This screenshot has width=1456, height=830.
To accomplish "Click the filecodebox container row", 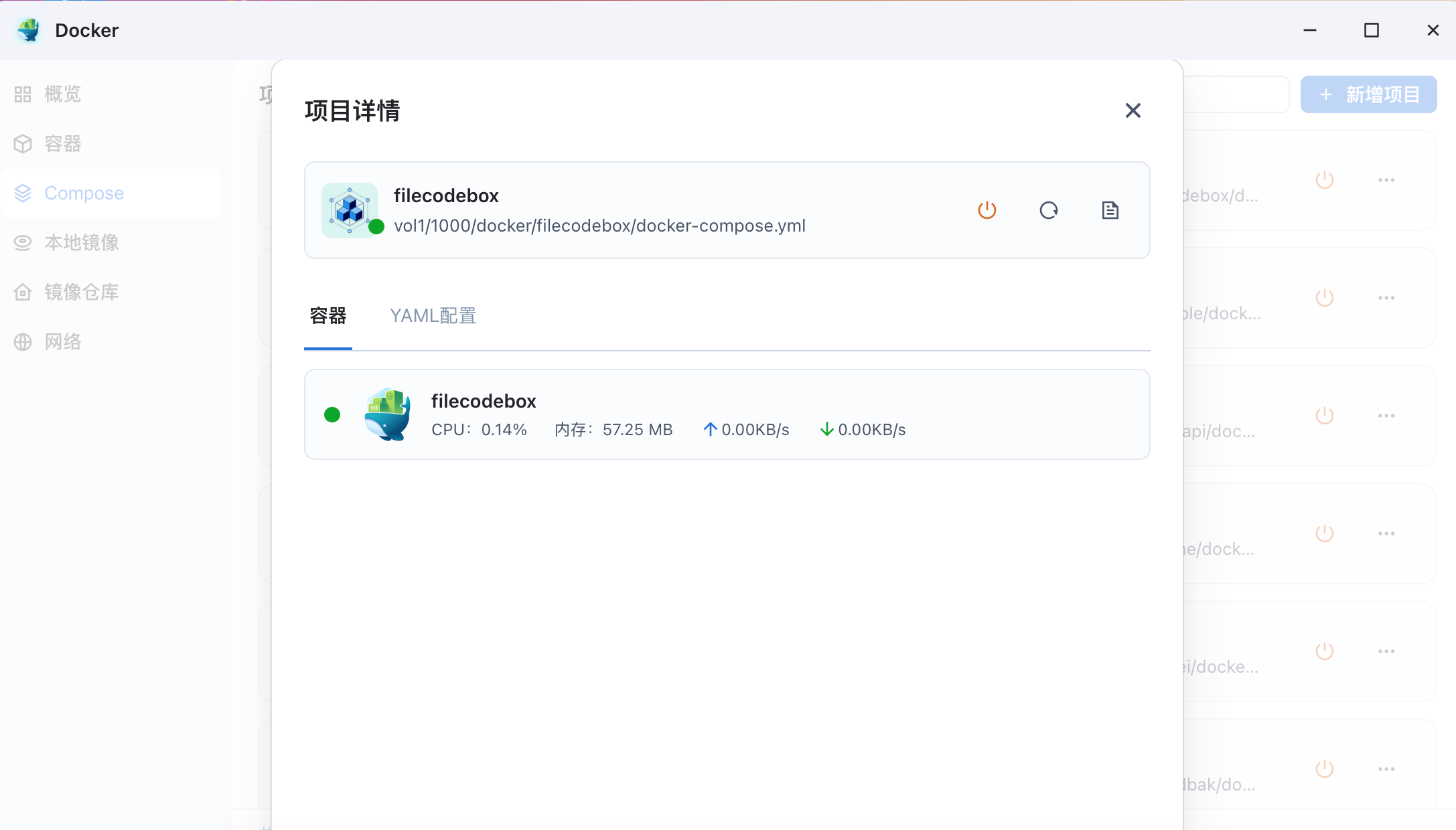I will tap(727, 414).
